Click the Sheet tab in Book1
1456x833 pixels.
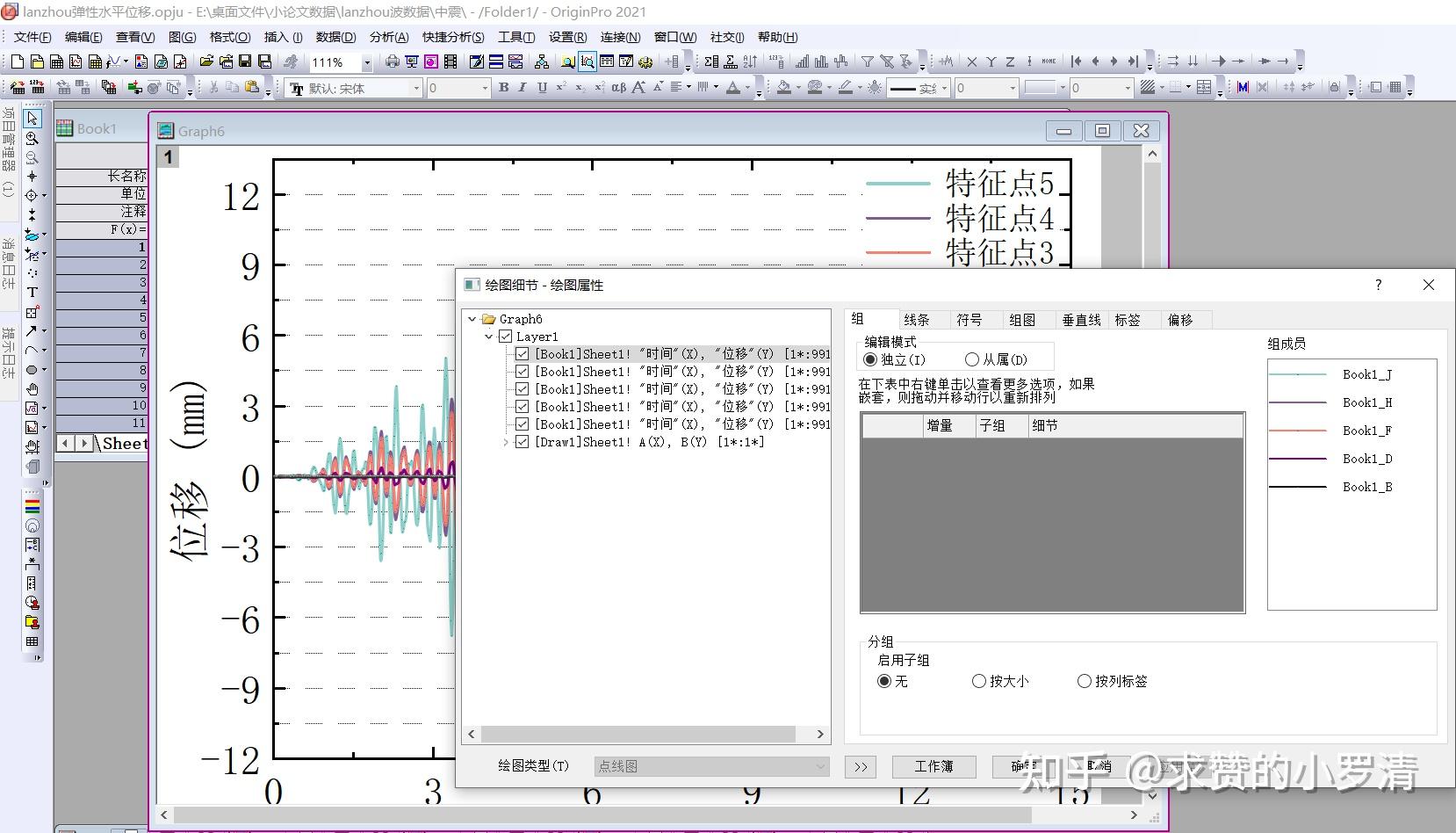pyautogui.click(x=124, y=444)
